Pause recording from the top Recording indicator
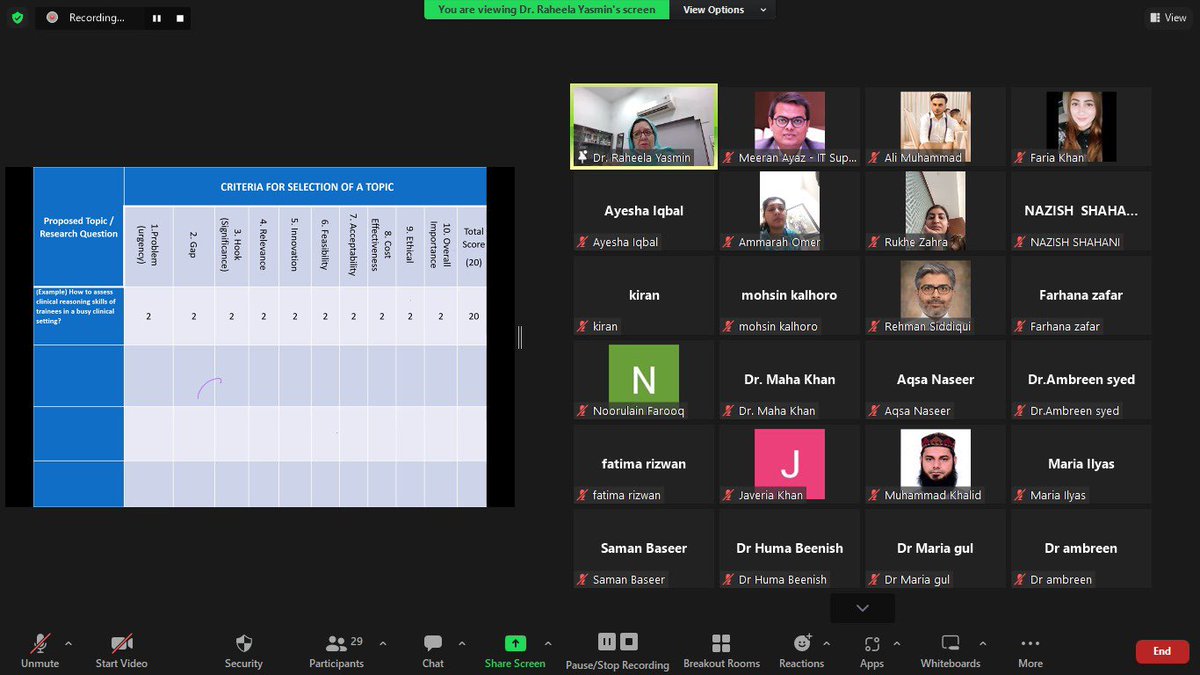Viewport: 1200px width, 675px height. pos(156,18)
